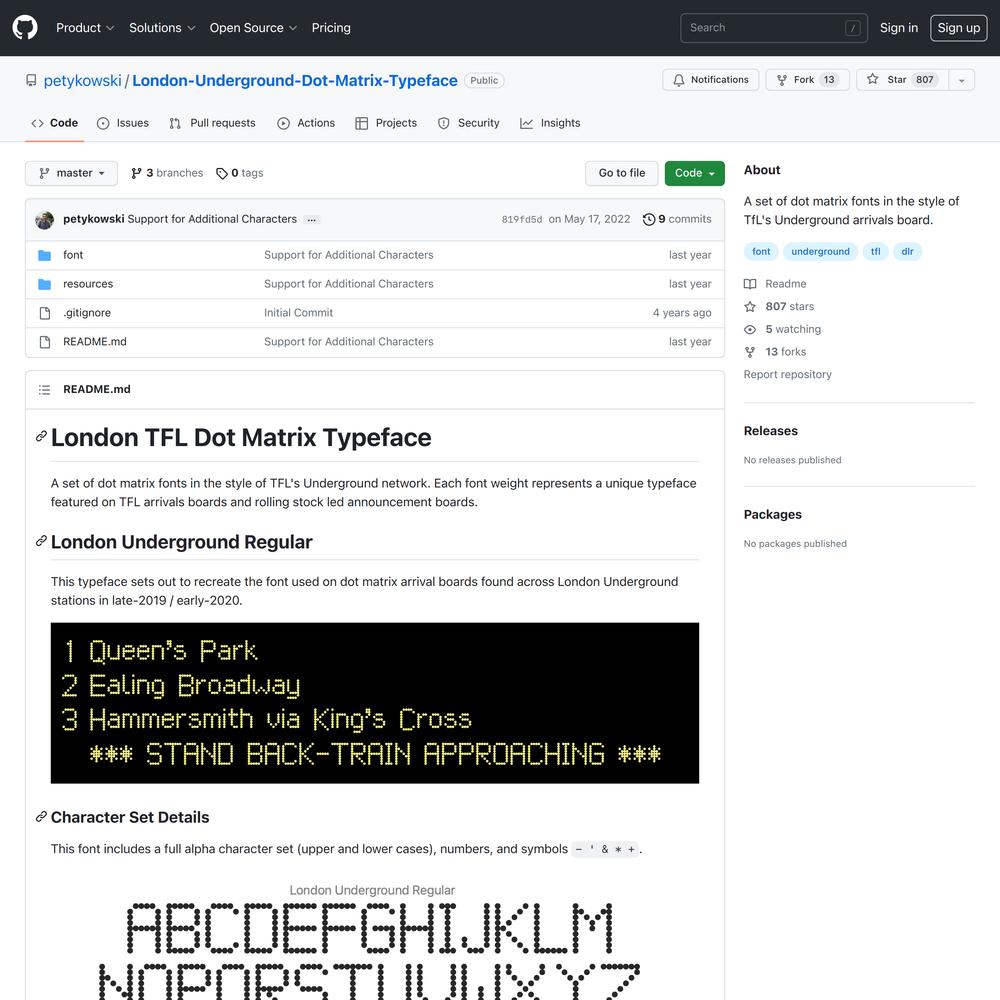Click the Sign in link

tap(899, 28)
